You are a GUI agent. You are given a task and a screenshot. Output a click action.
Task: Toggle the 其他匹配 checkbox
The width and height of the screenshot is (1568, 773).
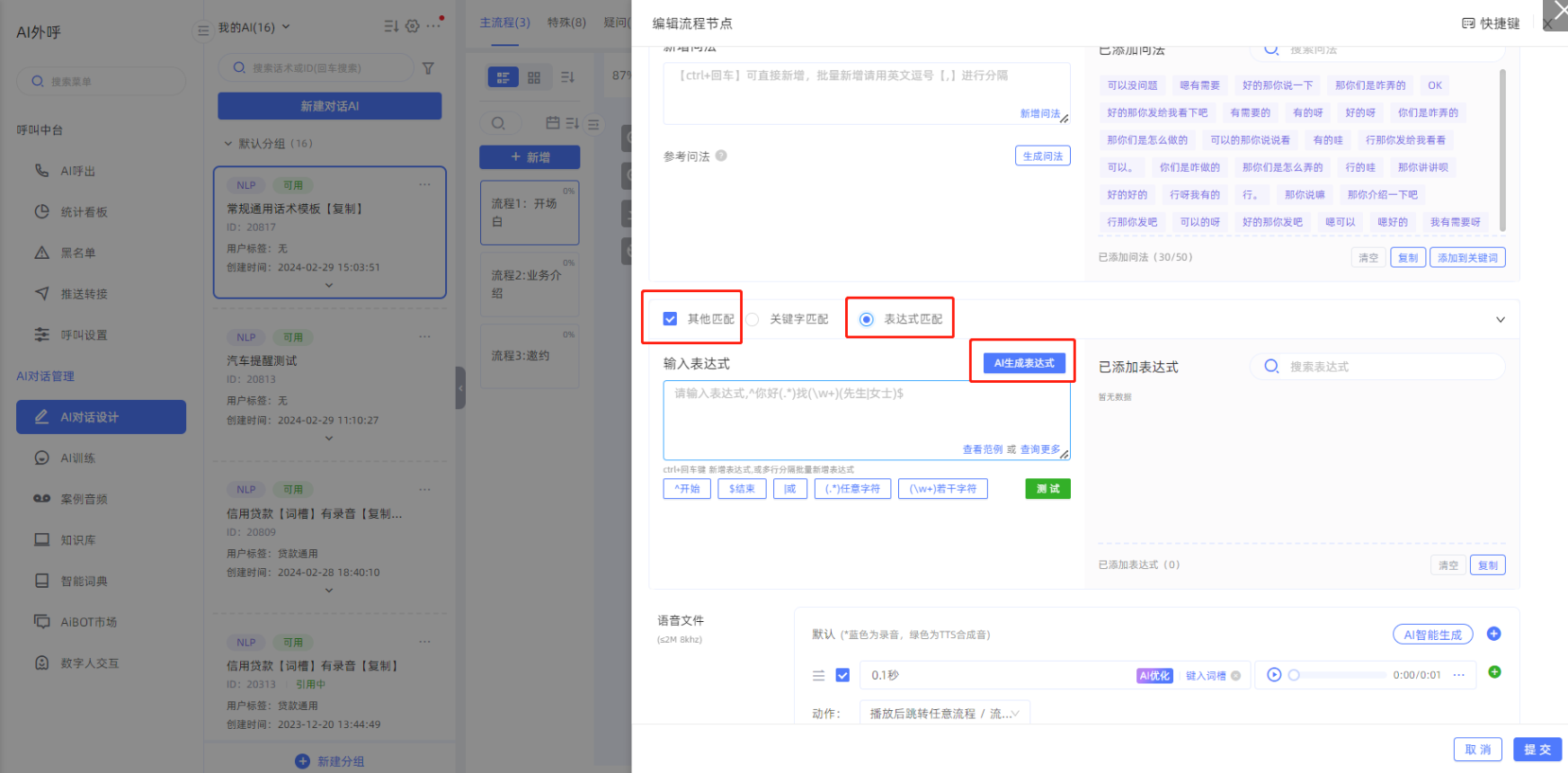pos(670,319)
